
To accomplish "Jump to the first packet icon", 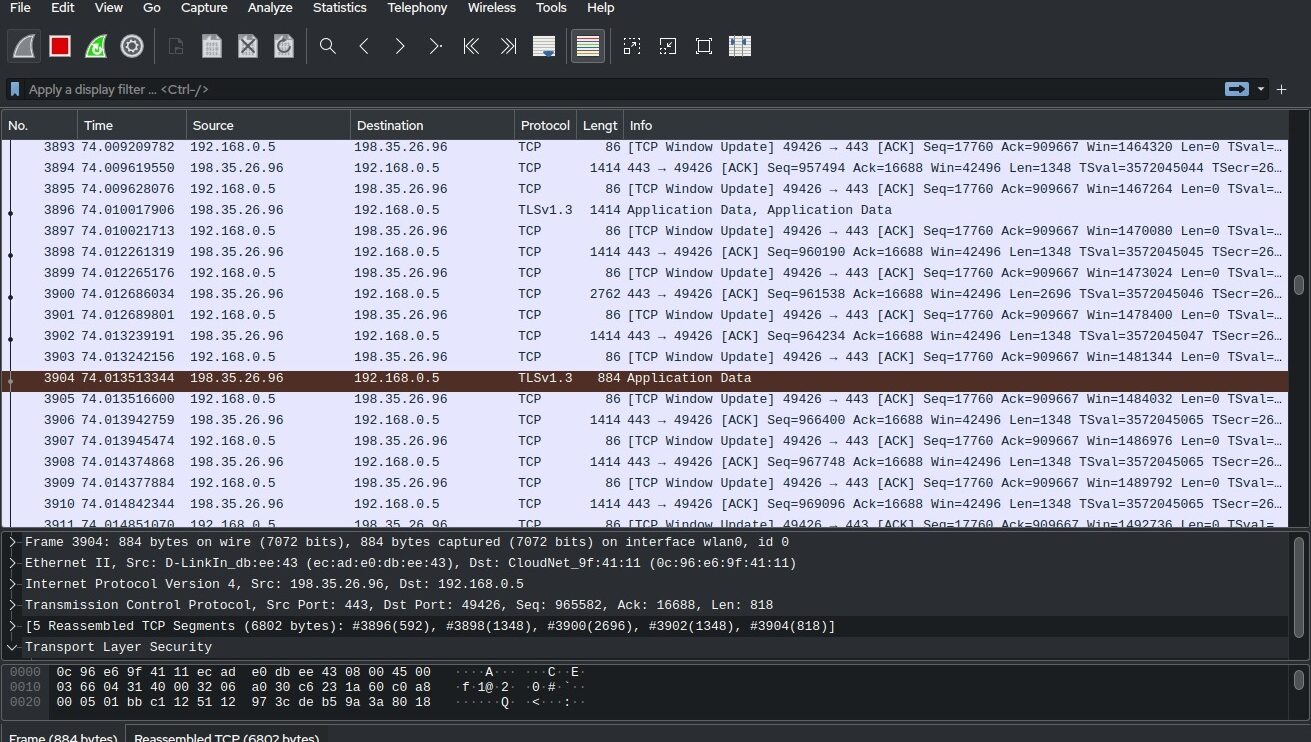I will [472, 46].
